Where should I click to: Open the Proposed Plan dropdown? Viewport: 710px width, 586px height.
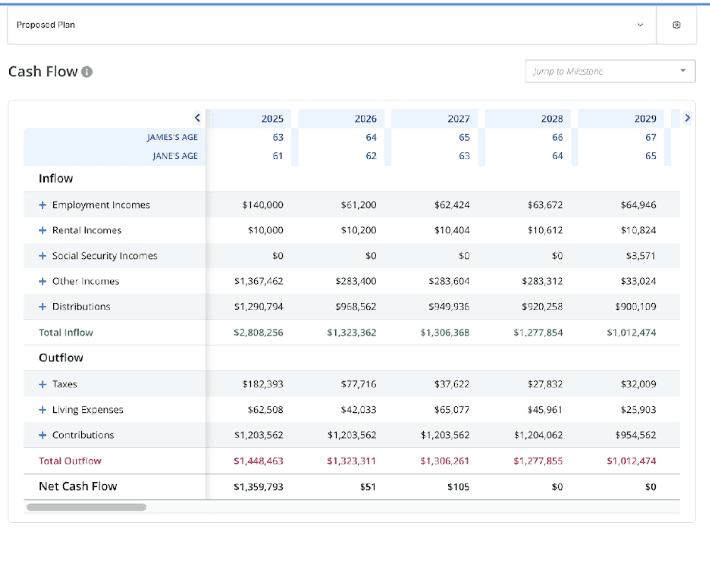[x=330, y=25]
